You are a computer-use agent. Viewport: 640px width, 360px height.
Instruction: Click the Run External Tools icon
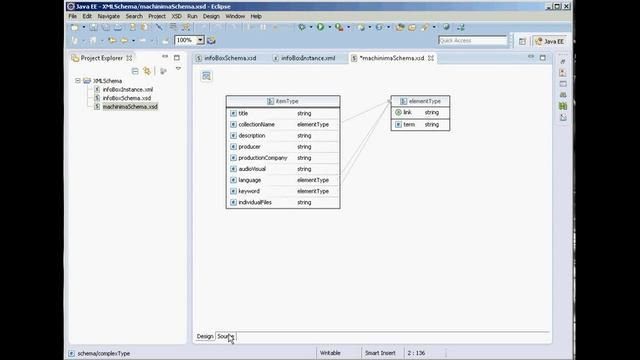pyautogui.click(x=339, y=27)
